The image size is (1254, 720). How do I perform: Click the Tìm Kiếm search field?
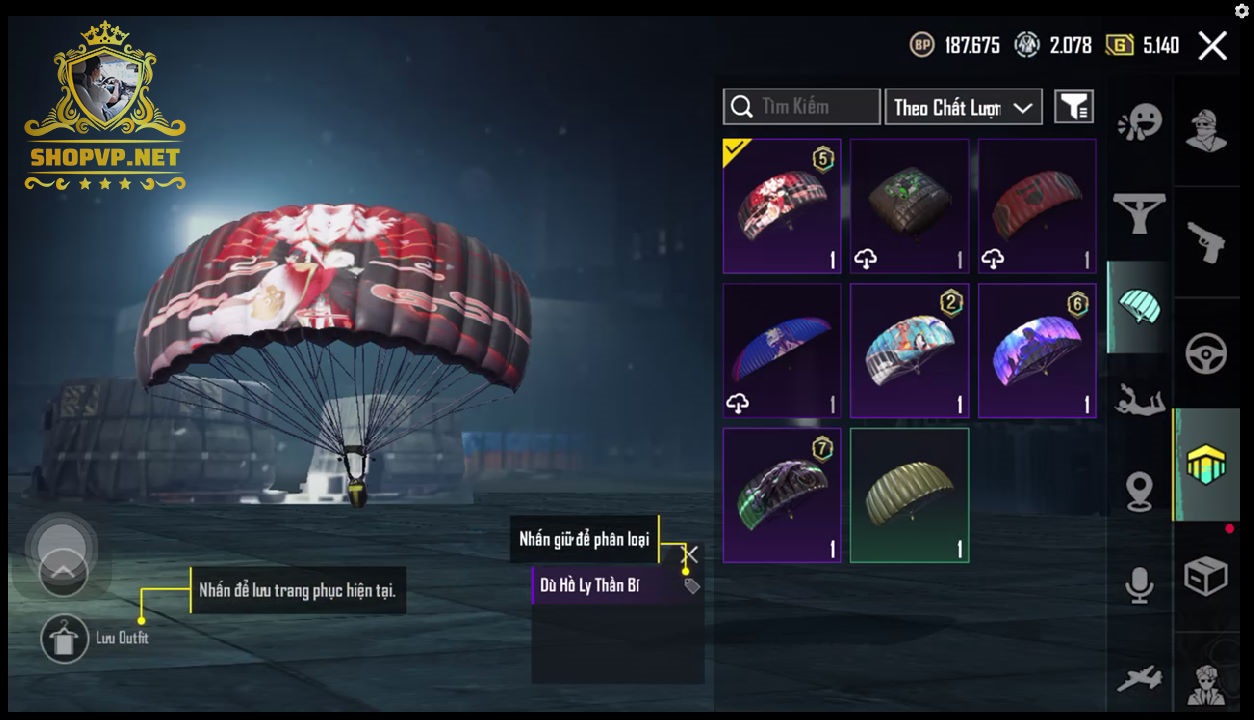(802, 106)
